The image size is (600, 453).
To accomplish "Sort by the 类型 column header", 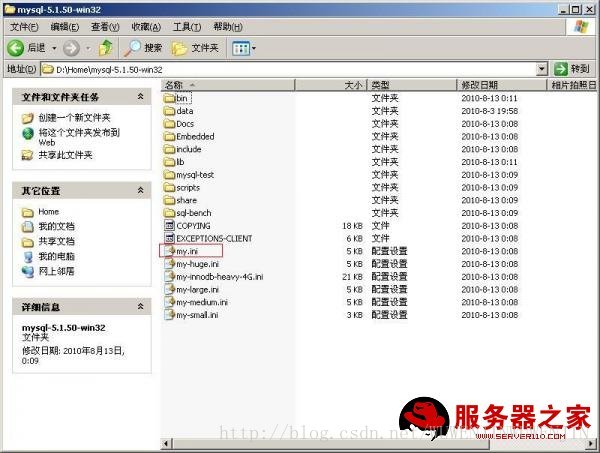I will (412, 85).
